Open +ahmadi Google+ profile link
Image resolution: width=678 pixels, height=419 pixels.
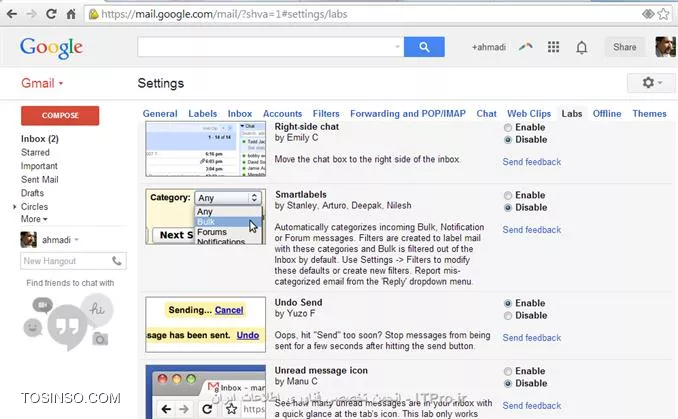tap(489, 47)
